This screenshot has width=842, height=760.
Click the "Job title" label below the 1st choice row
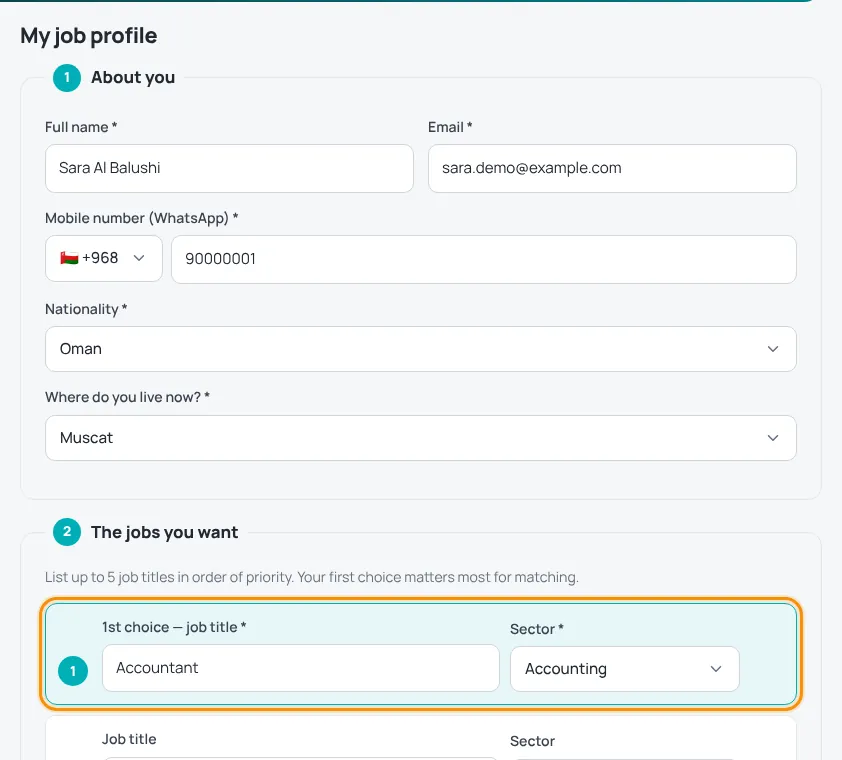tap(129, 740)
